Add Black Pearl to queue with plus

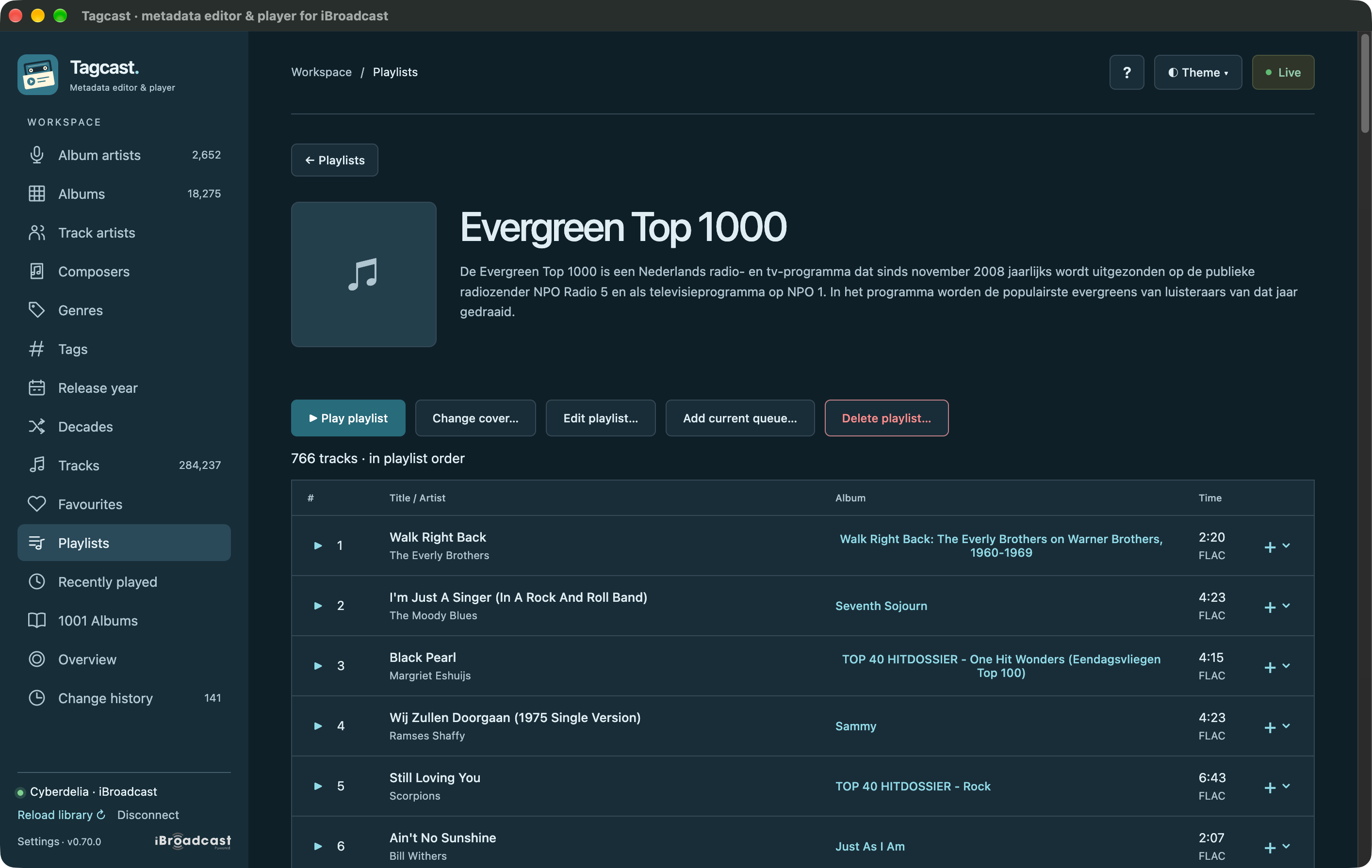pyautogui.click(x=1270, y=667)
